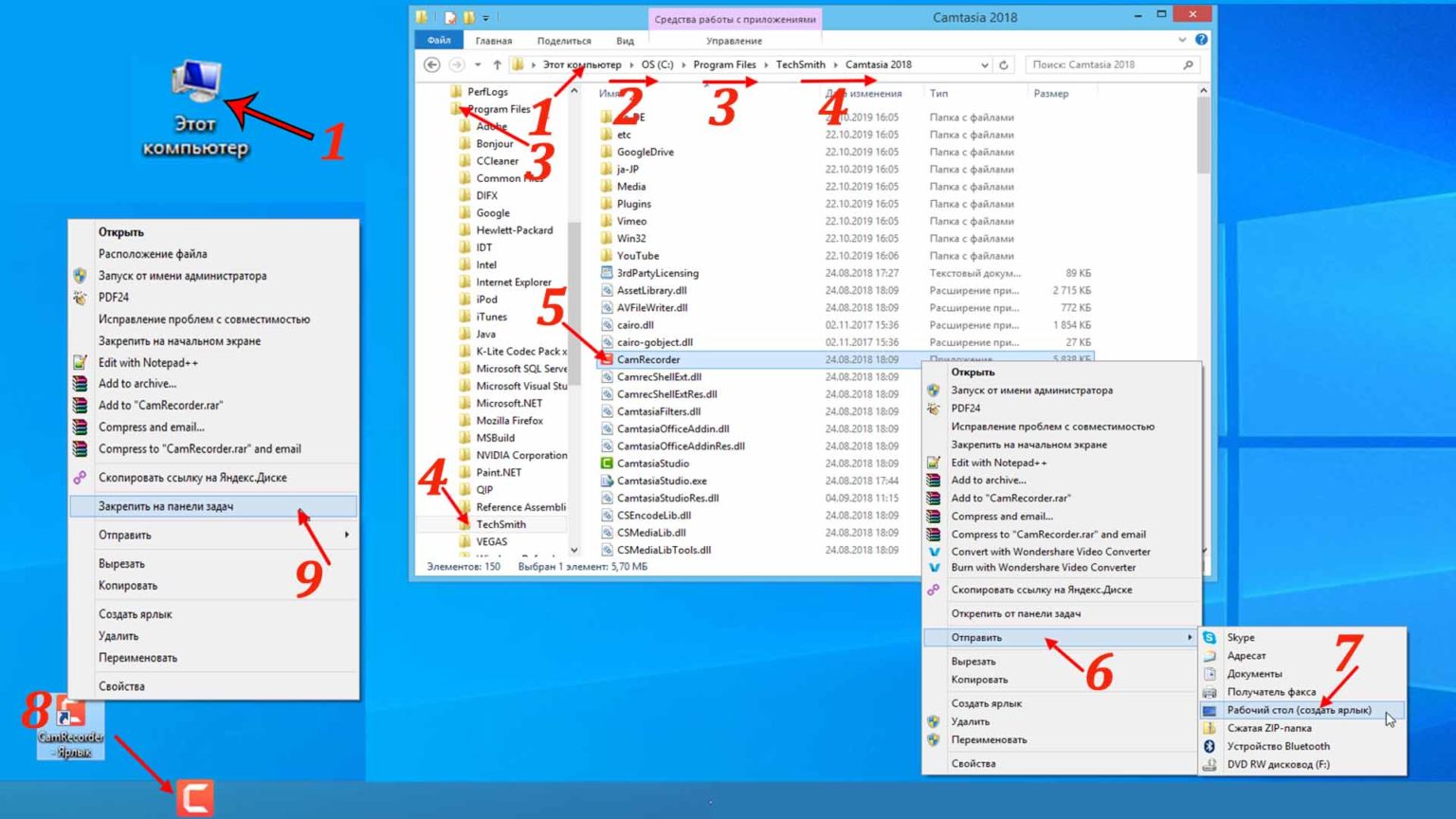This screenshot has height=819, width=1456.
Task: Sort by the 'Тип' column header
Action: point(938,94)
